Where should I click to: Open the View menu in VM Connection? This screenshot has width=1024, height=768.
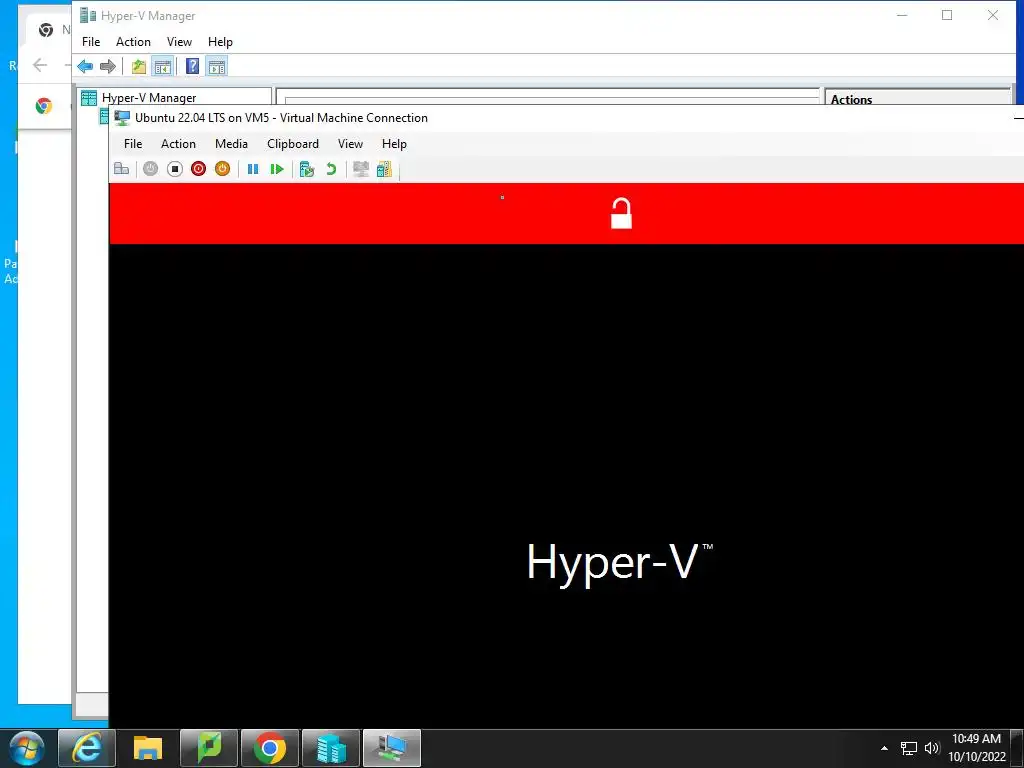click(350, 144)
